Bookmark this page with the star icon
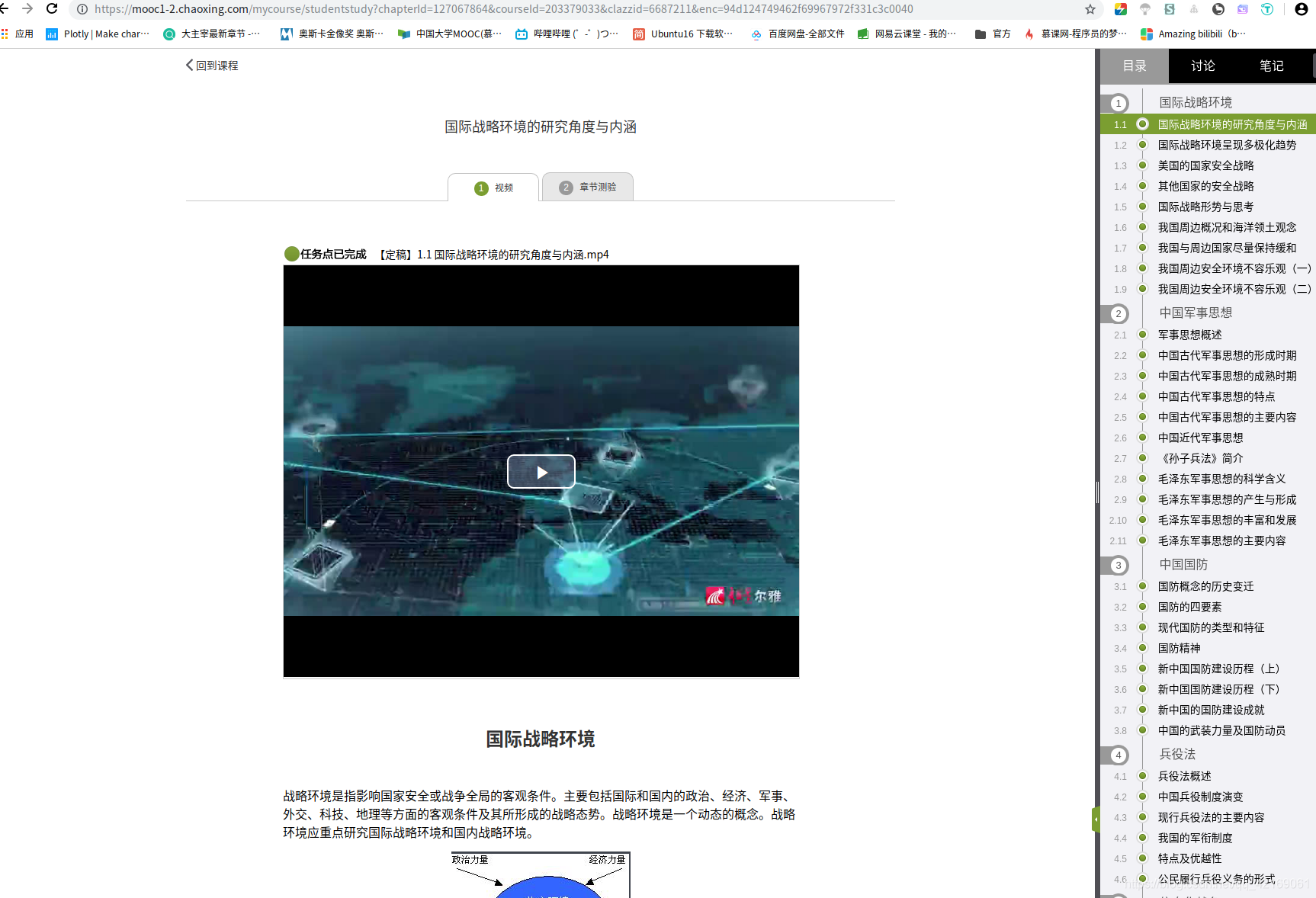 coord(1090,9)
